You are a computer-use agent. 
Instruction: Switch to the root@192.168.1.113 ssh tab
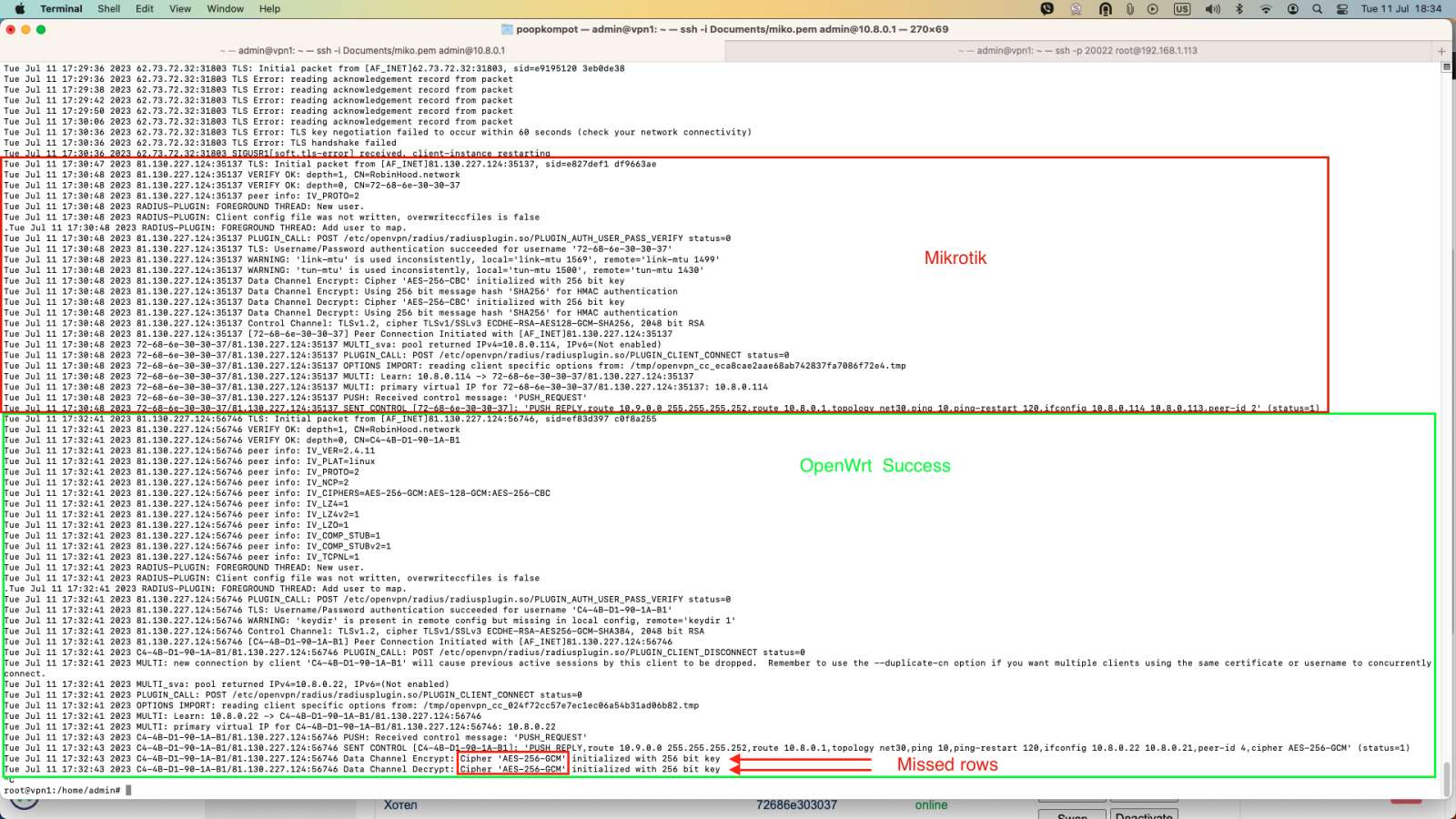click(x=1078, y=51)
